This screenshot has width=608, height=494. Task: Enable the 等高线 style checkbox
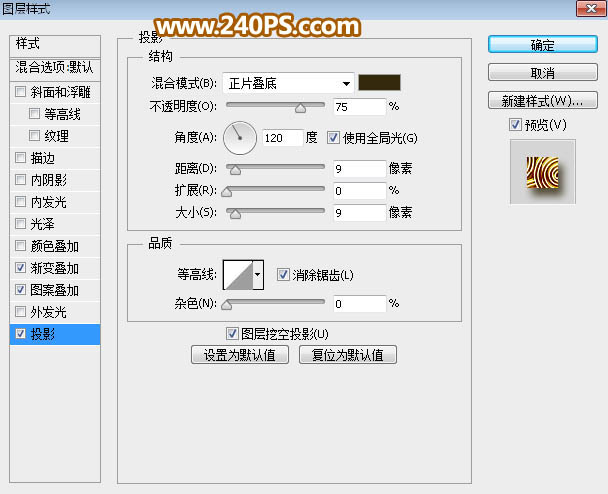[34, 114]
